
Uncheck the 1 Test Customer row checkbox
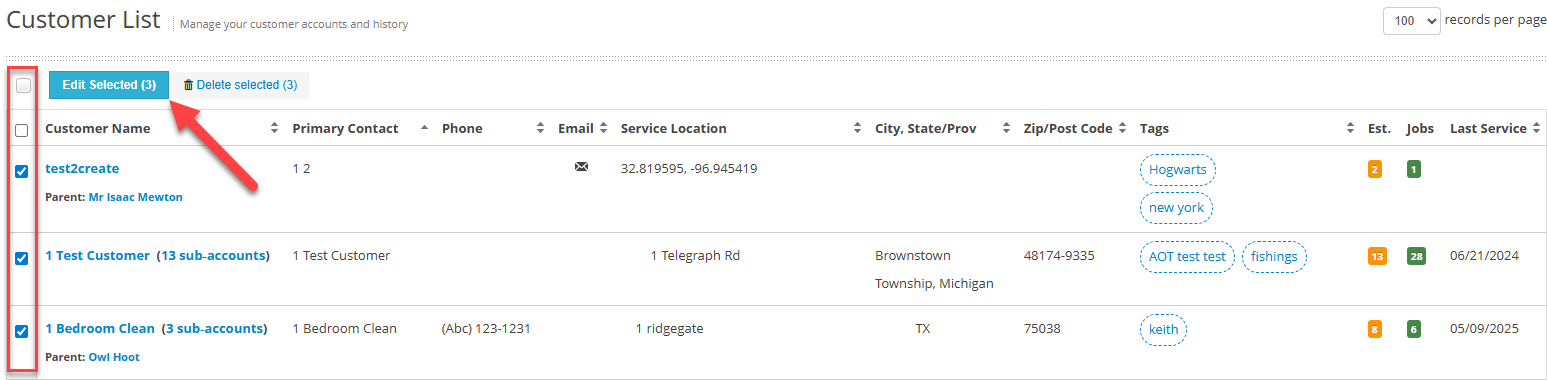pos(22,258)
